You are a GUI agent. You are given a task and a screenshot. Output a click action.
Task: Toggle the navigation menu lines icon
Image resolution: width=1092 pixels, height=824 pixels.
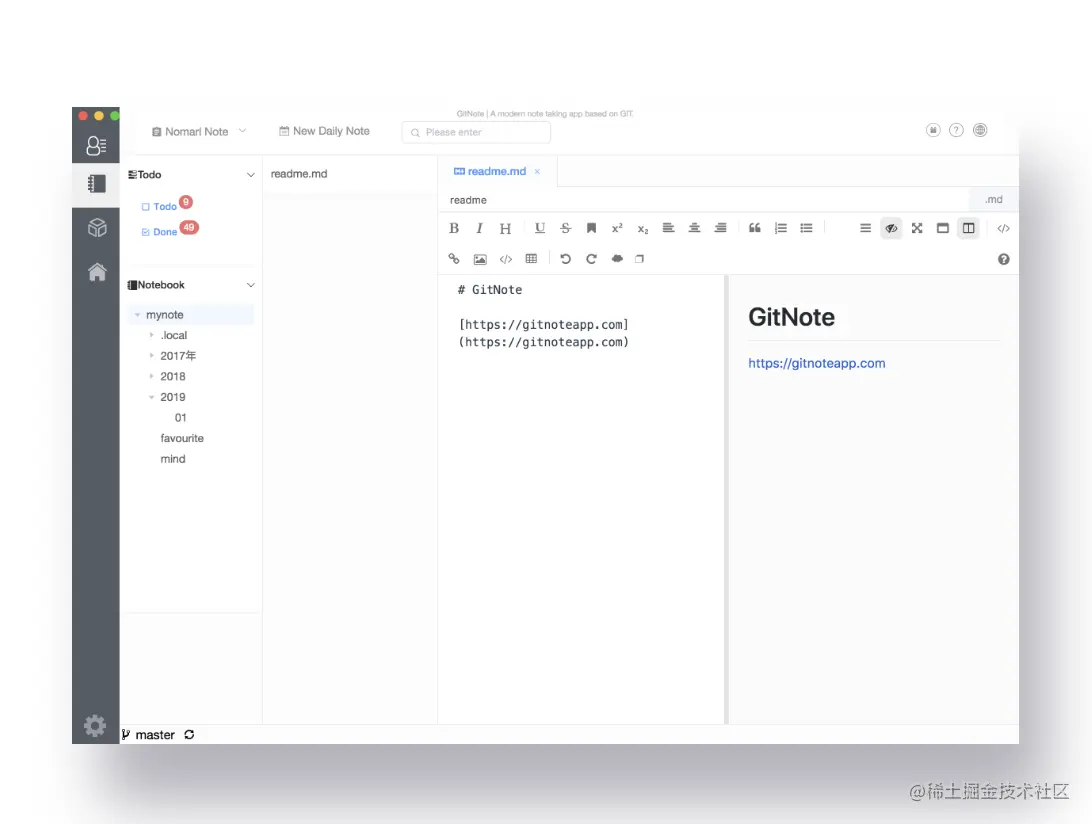click(866, 228)
